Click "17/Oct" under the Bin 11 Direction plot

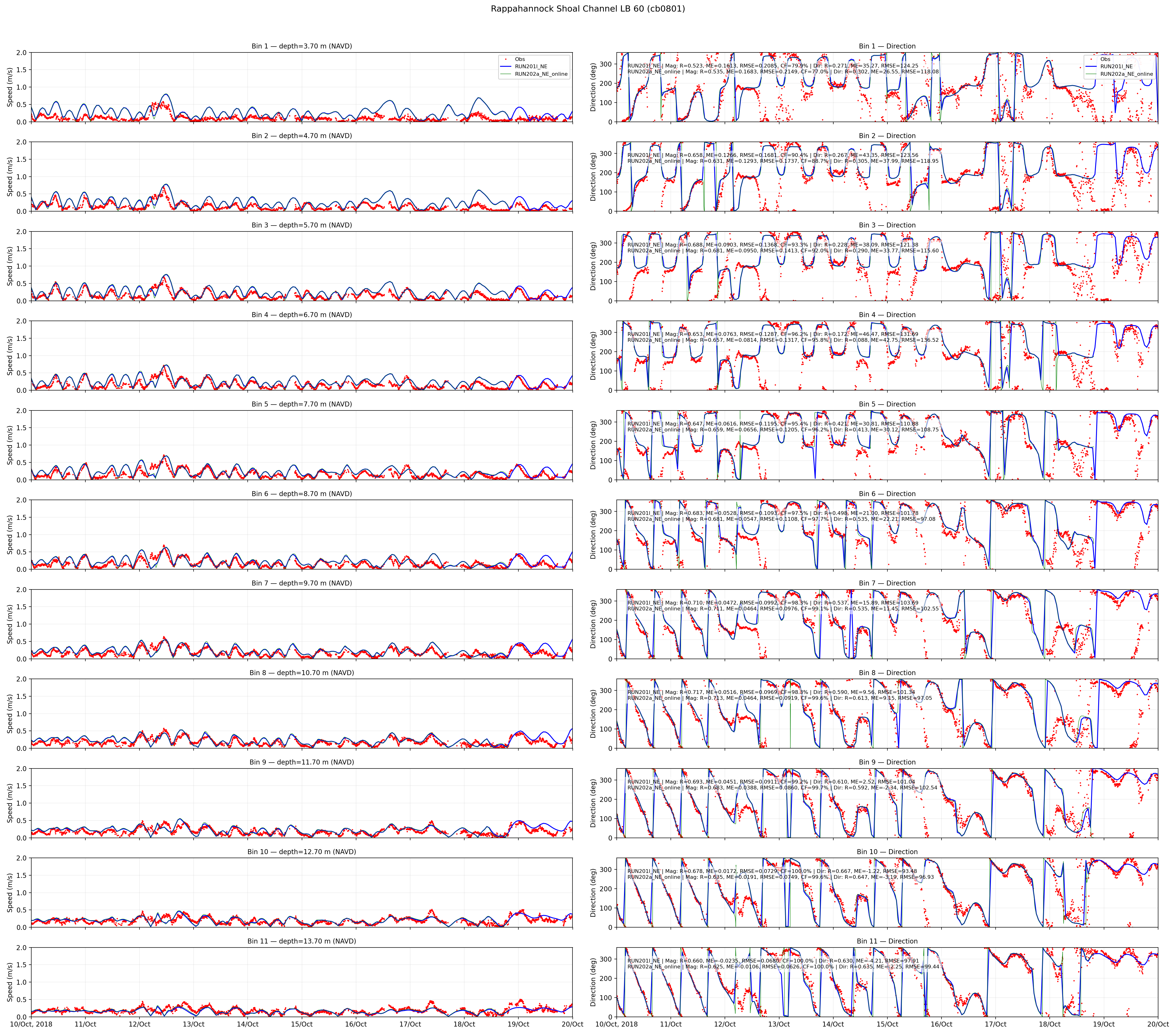995,1025
